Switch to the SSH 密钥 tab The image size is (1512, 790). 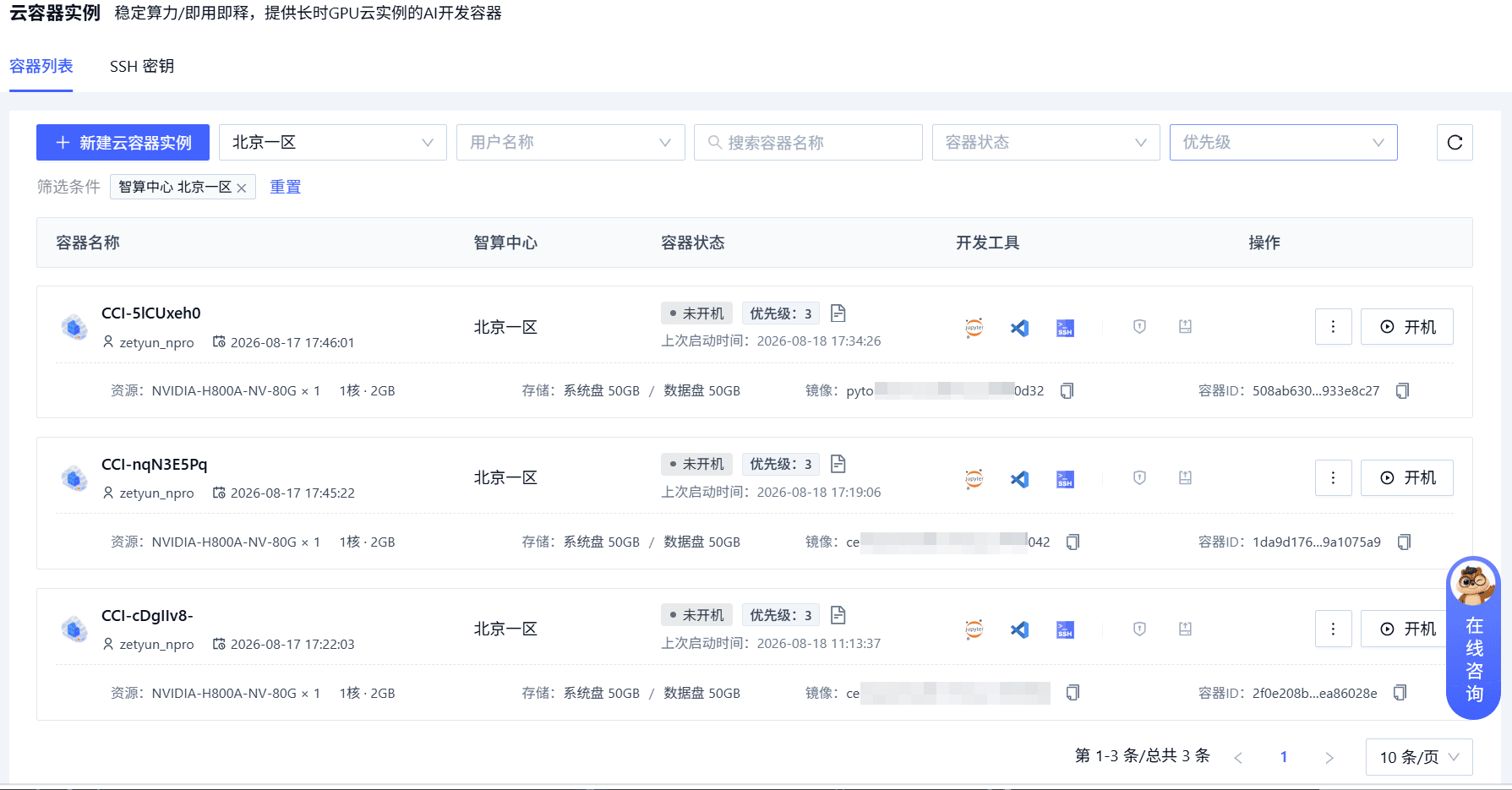(x=142, y=66)
